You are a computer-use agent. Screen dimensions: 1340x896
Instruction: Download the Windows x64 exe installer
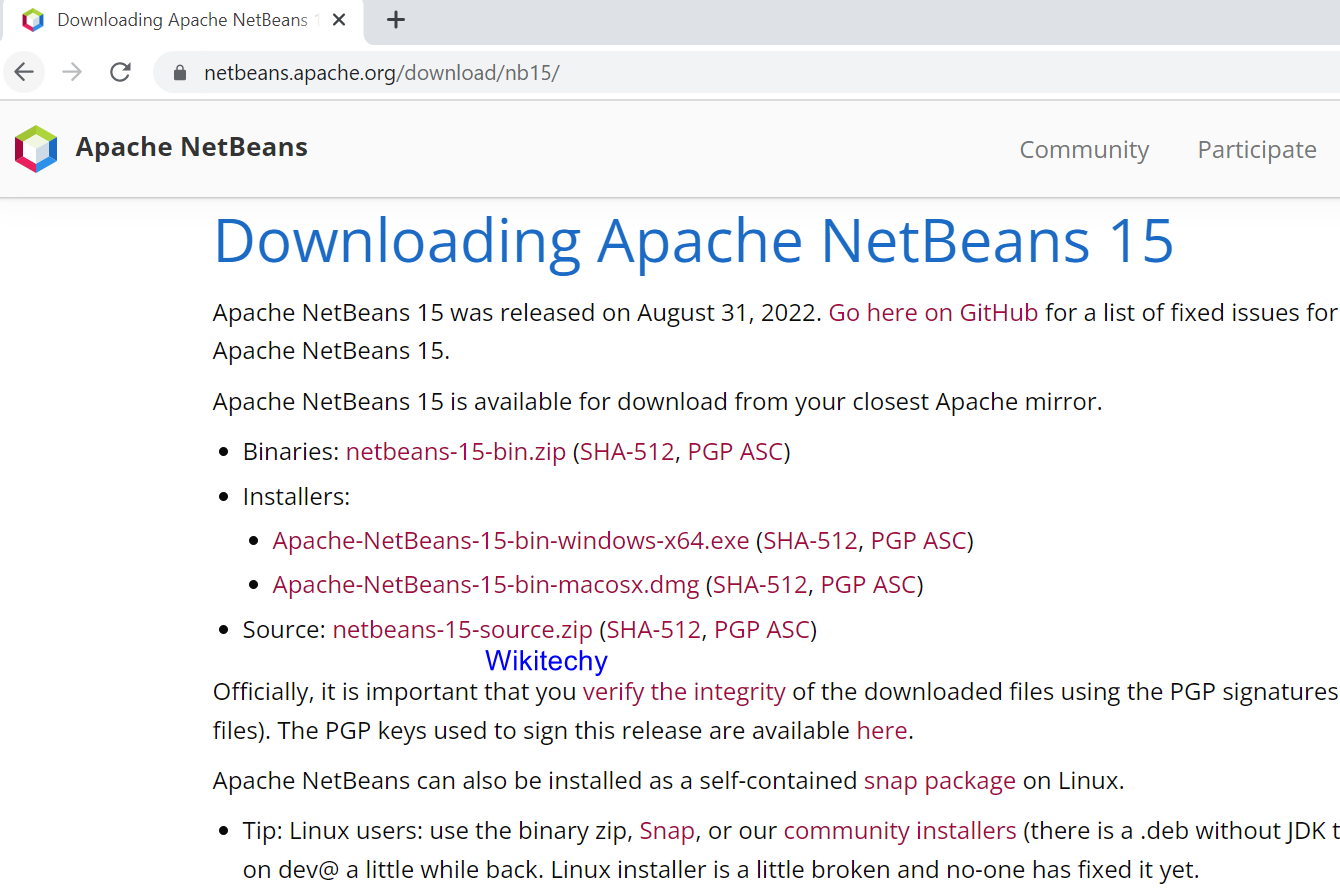[510, 541]
